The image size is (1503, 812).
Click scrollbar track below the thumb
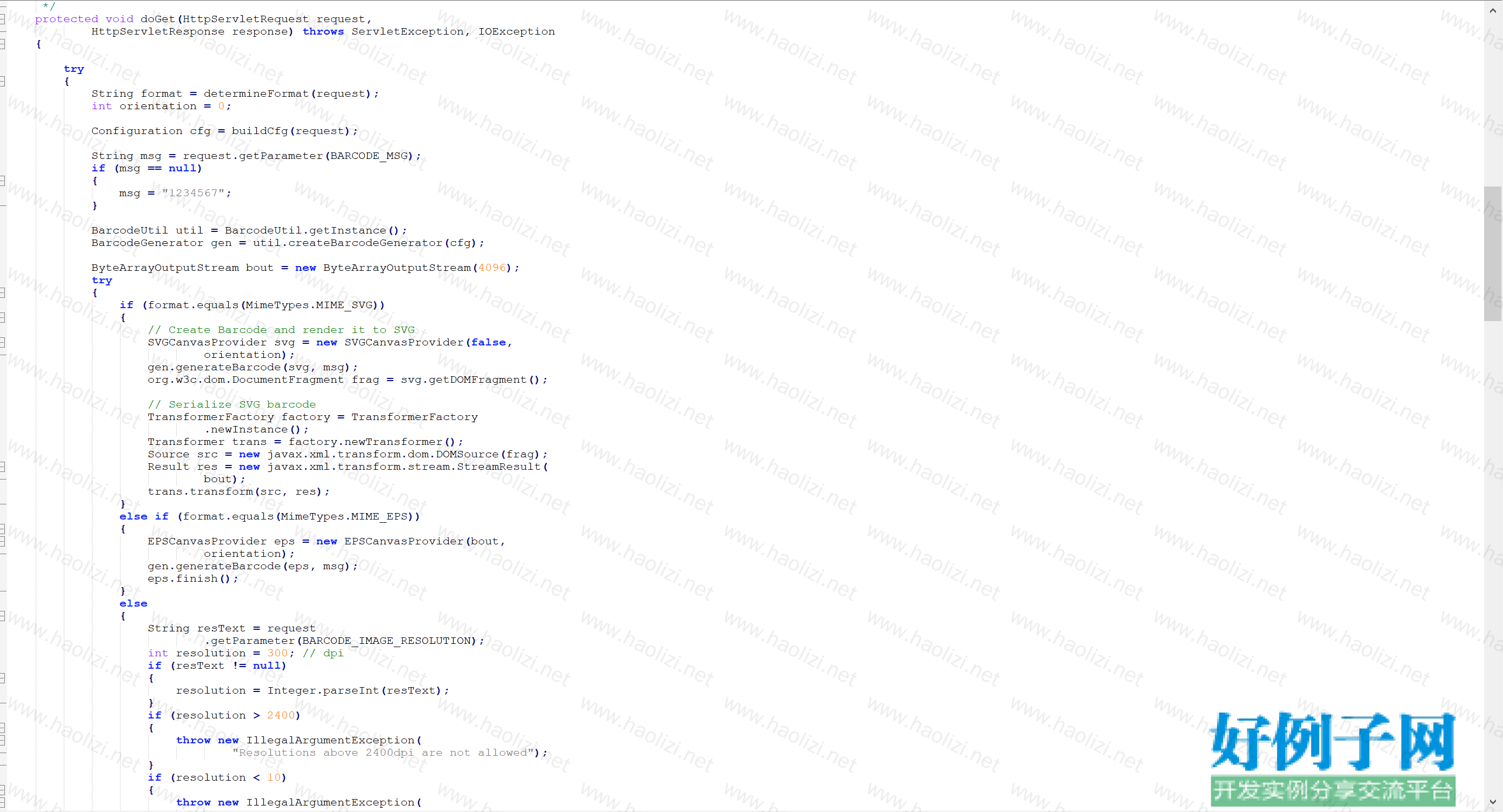1493,525
